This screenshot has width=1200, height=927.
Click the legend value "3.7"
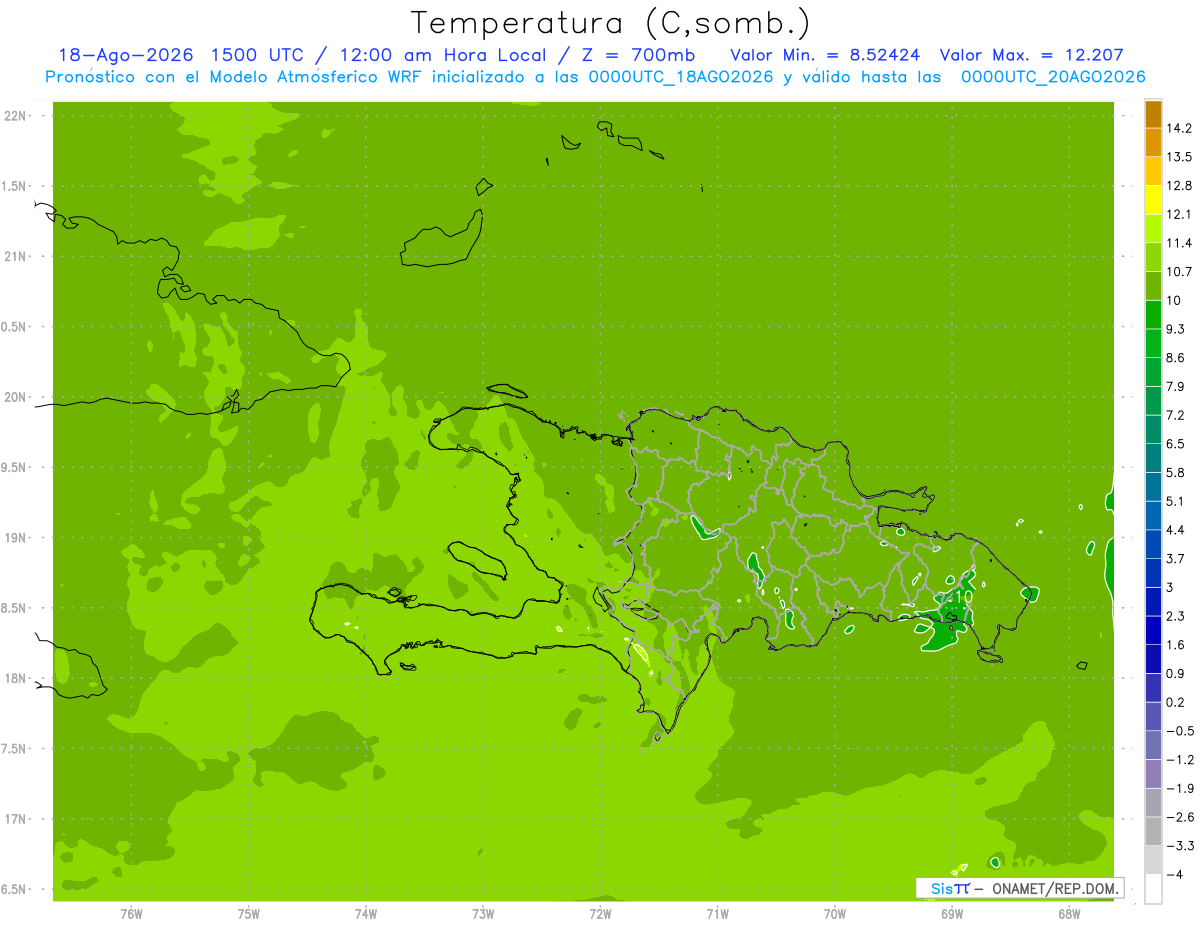coord(1176,558)
